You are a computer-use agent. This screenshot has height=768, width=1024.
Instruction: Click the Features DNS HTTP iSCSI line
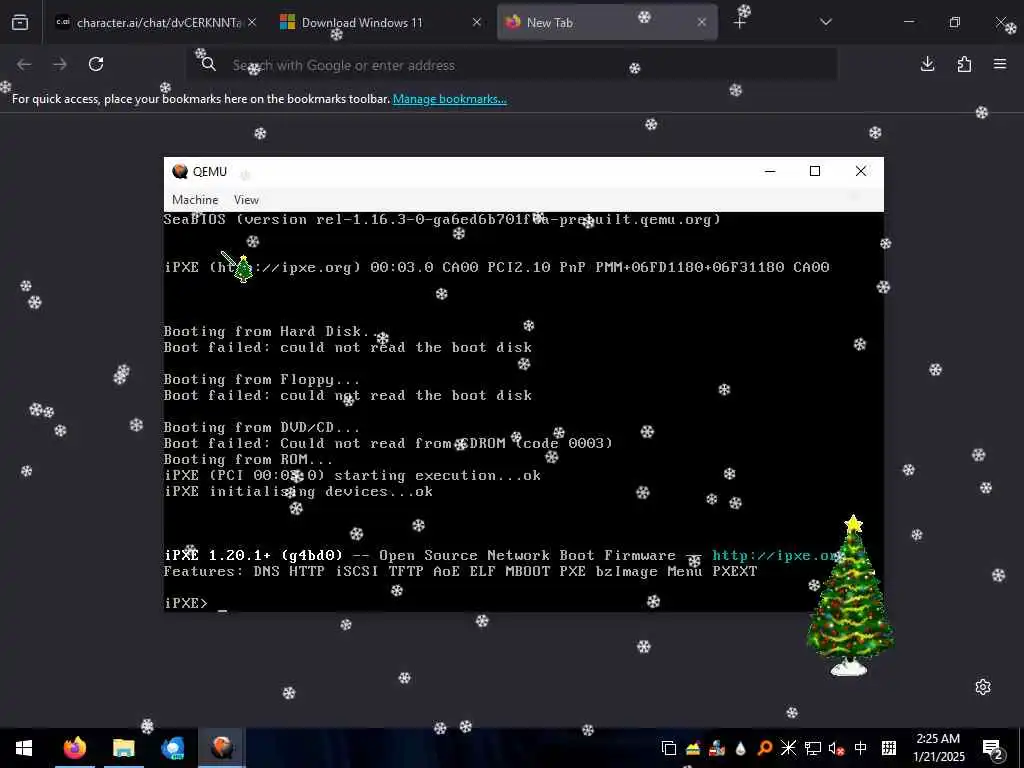(x=460, y=571)
